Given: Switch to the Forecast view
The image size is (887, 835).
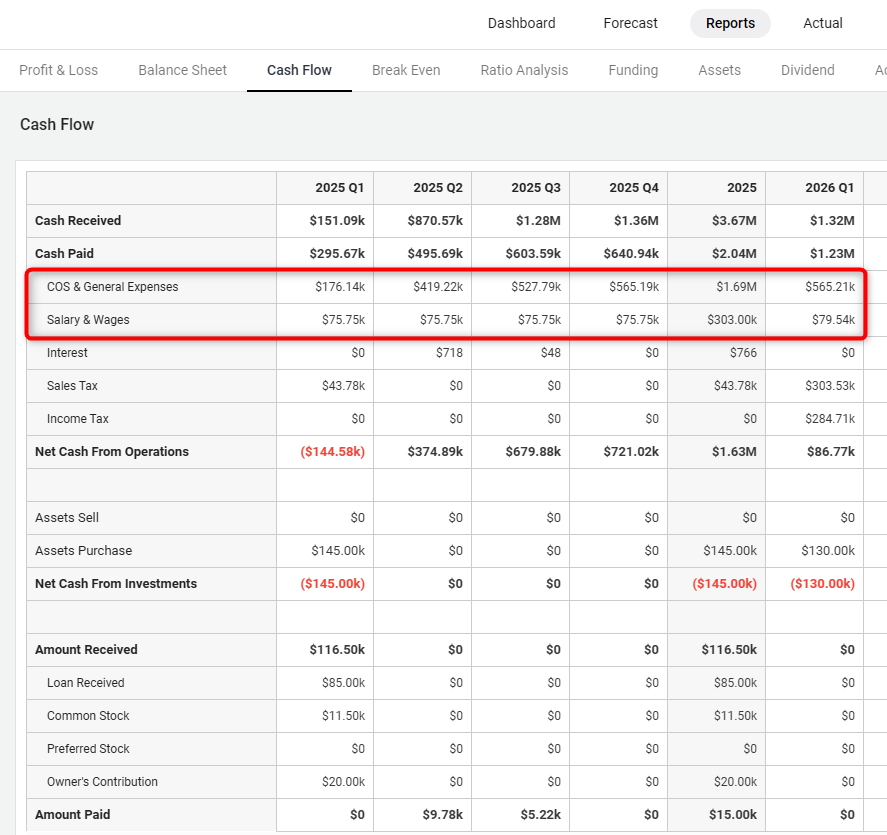Looking at the screenshot, I should point(630,23).
